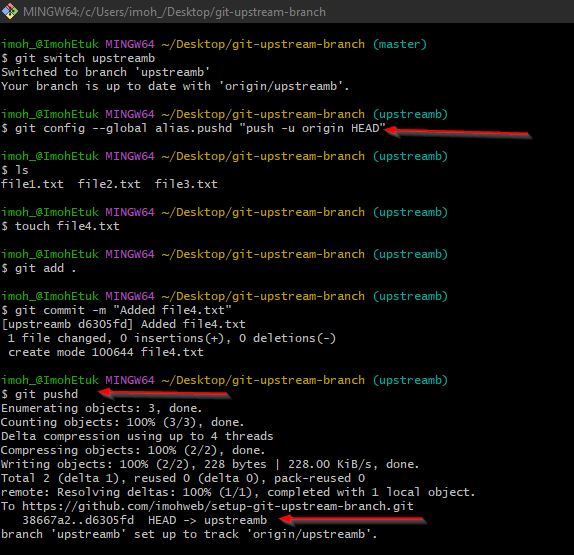Click the '$ ls' command line
The width and height of the screenshot is (574, 555).
tap(15, 170)
